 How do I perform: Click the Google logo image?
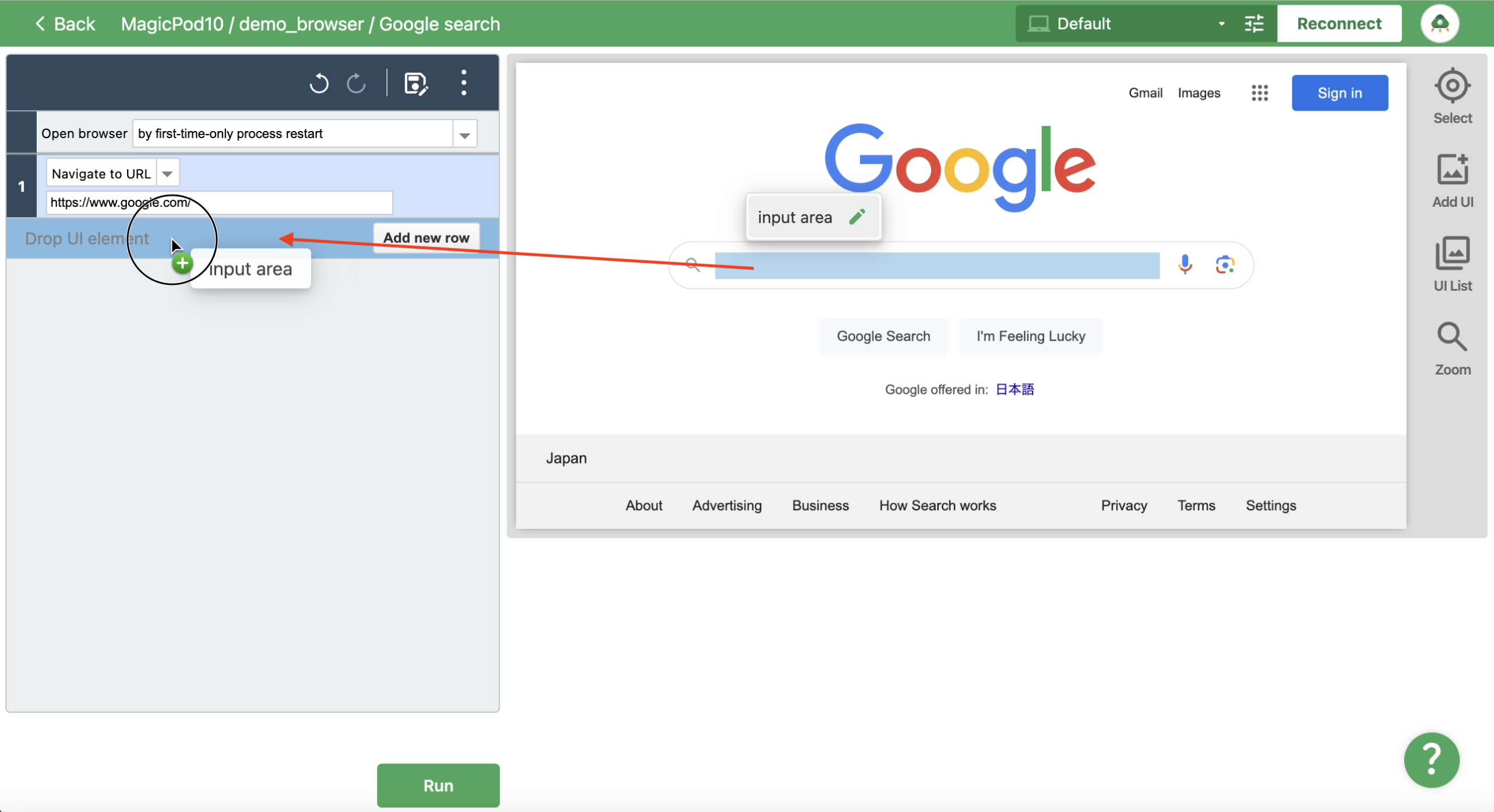point(960,168)
